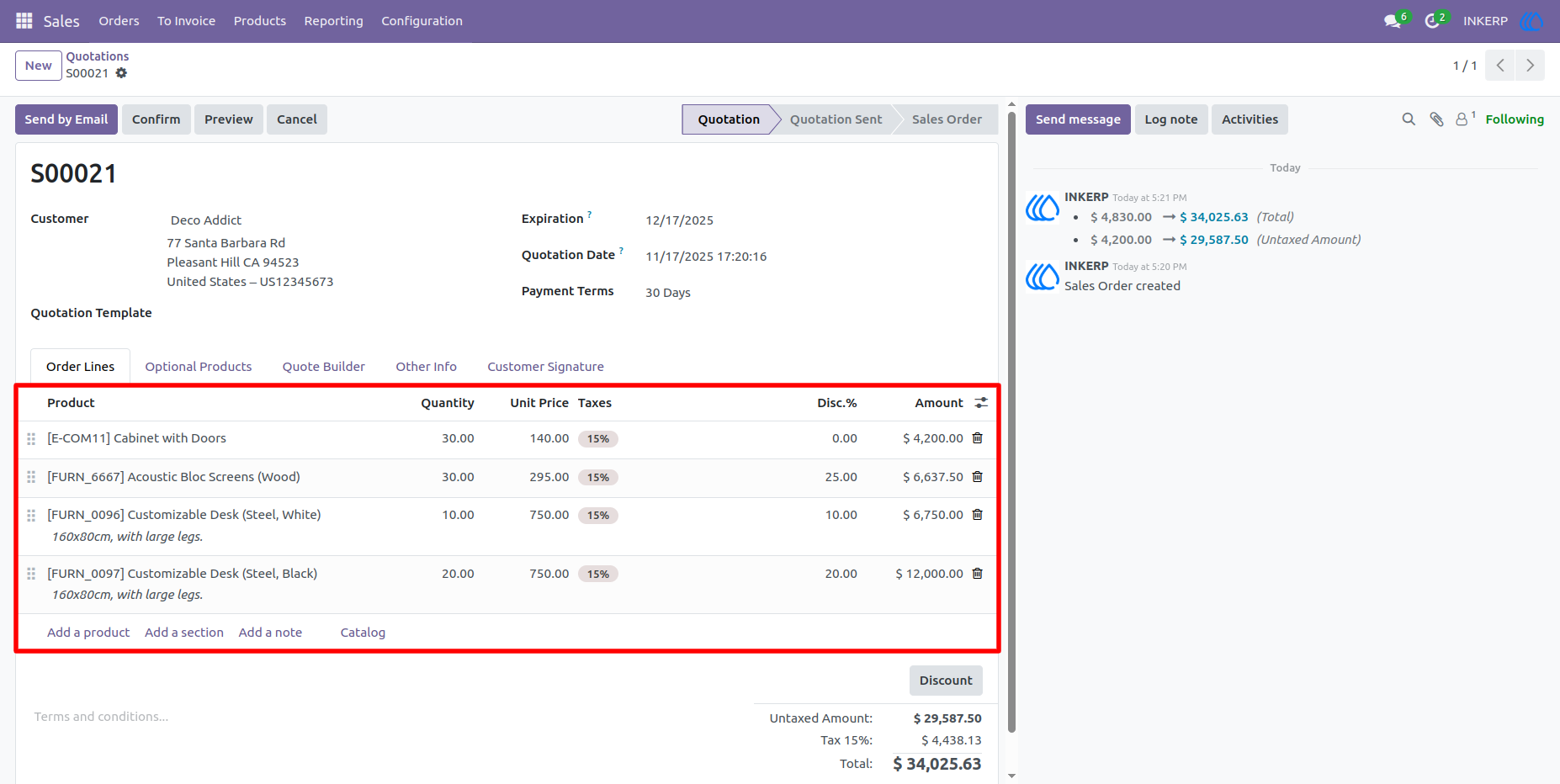Switch to the Customer Signature tab
This screenshot has height=784, width=1560.
click(545, 367)
